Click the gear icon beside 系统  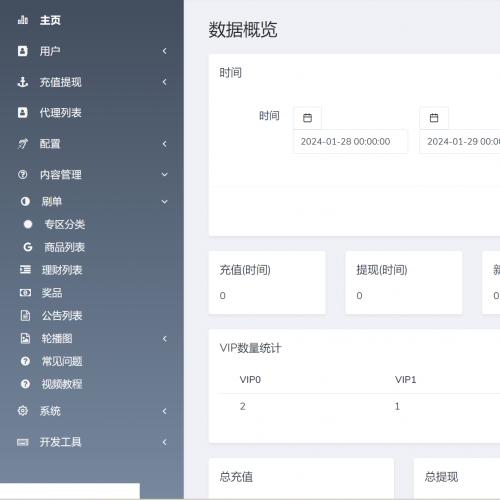pos(23,411)
